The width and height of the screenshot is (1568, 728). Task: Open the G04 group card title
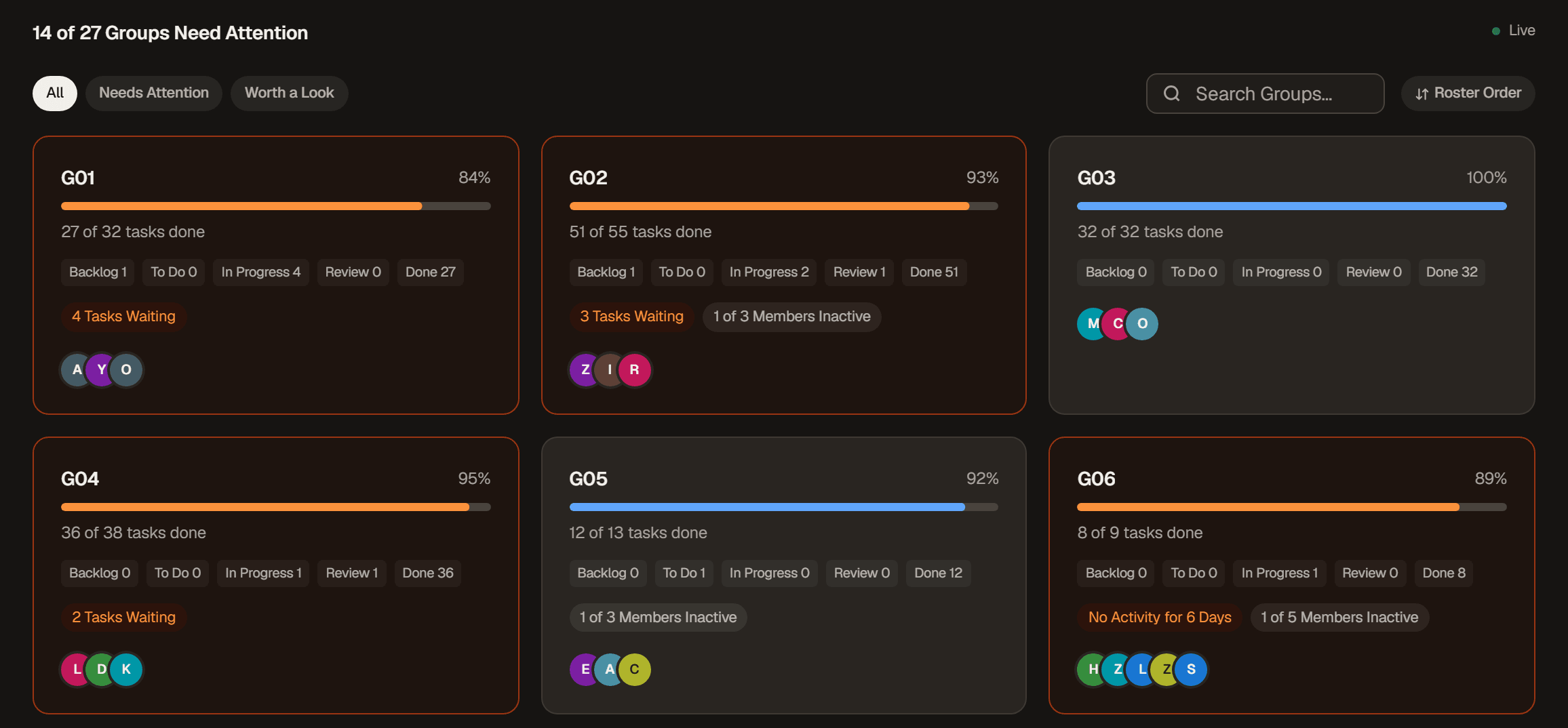pos(80,479)
